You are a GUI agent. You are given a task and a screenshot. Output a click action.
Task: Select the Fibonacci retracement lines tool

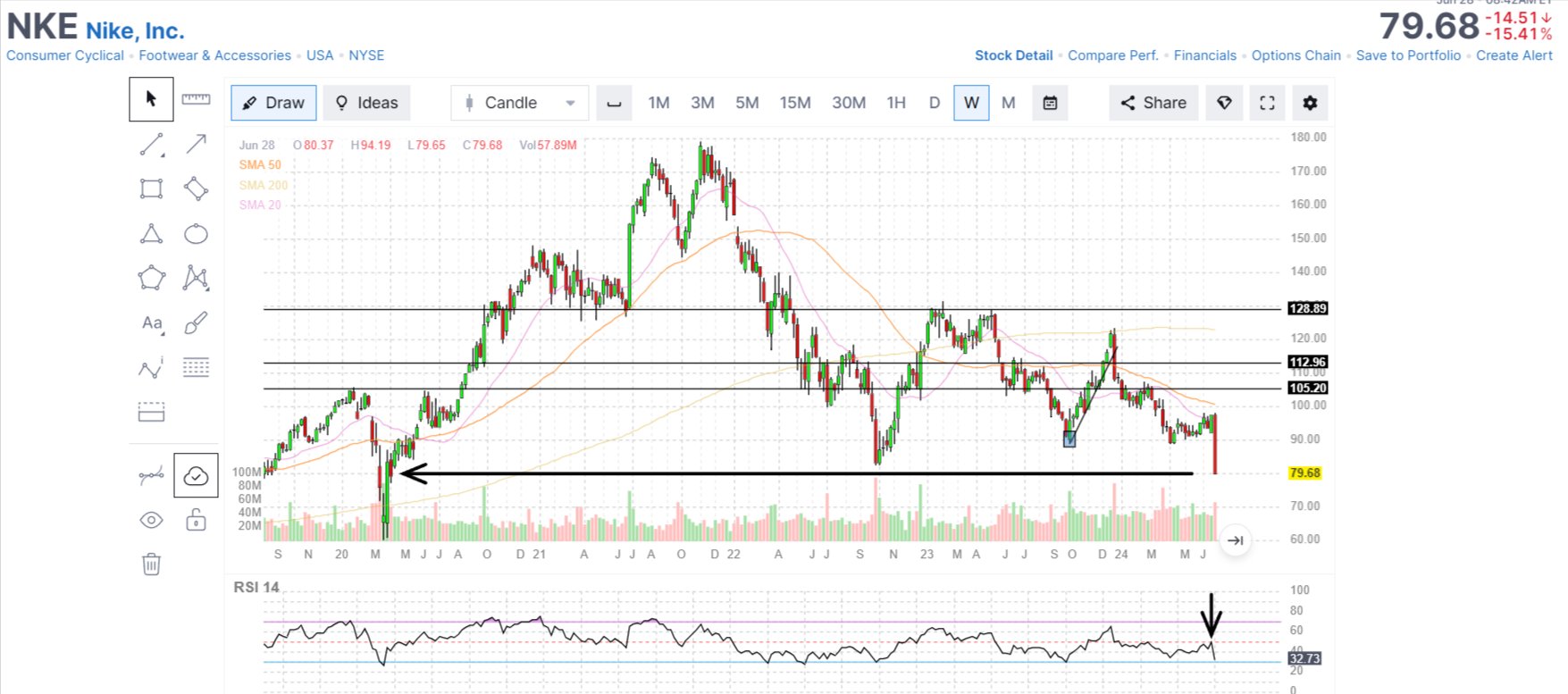(196, 367)
